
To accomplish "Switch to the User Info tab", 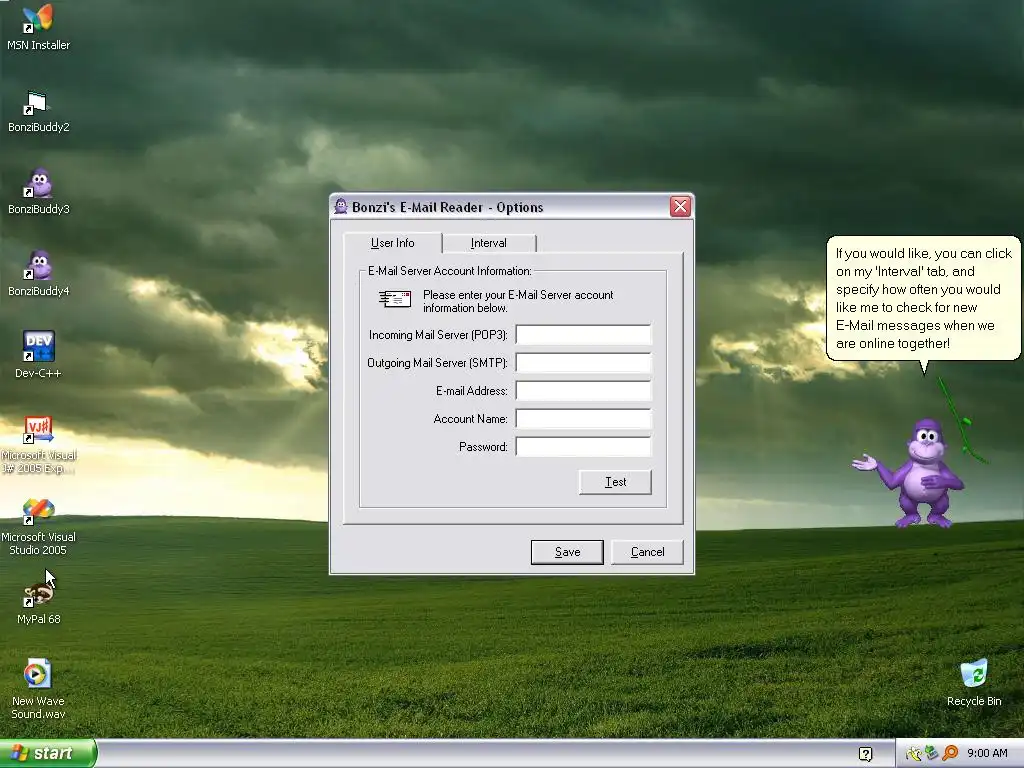I will [x=392, y=243].
